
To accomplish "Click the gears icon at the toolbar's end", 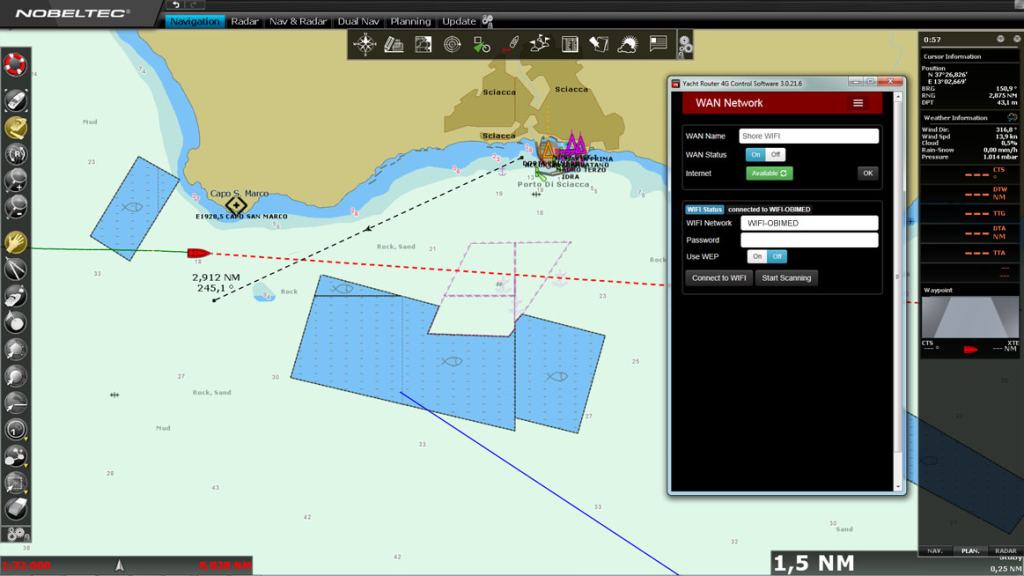I will (x=683, y=44).
